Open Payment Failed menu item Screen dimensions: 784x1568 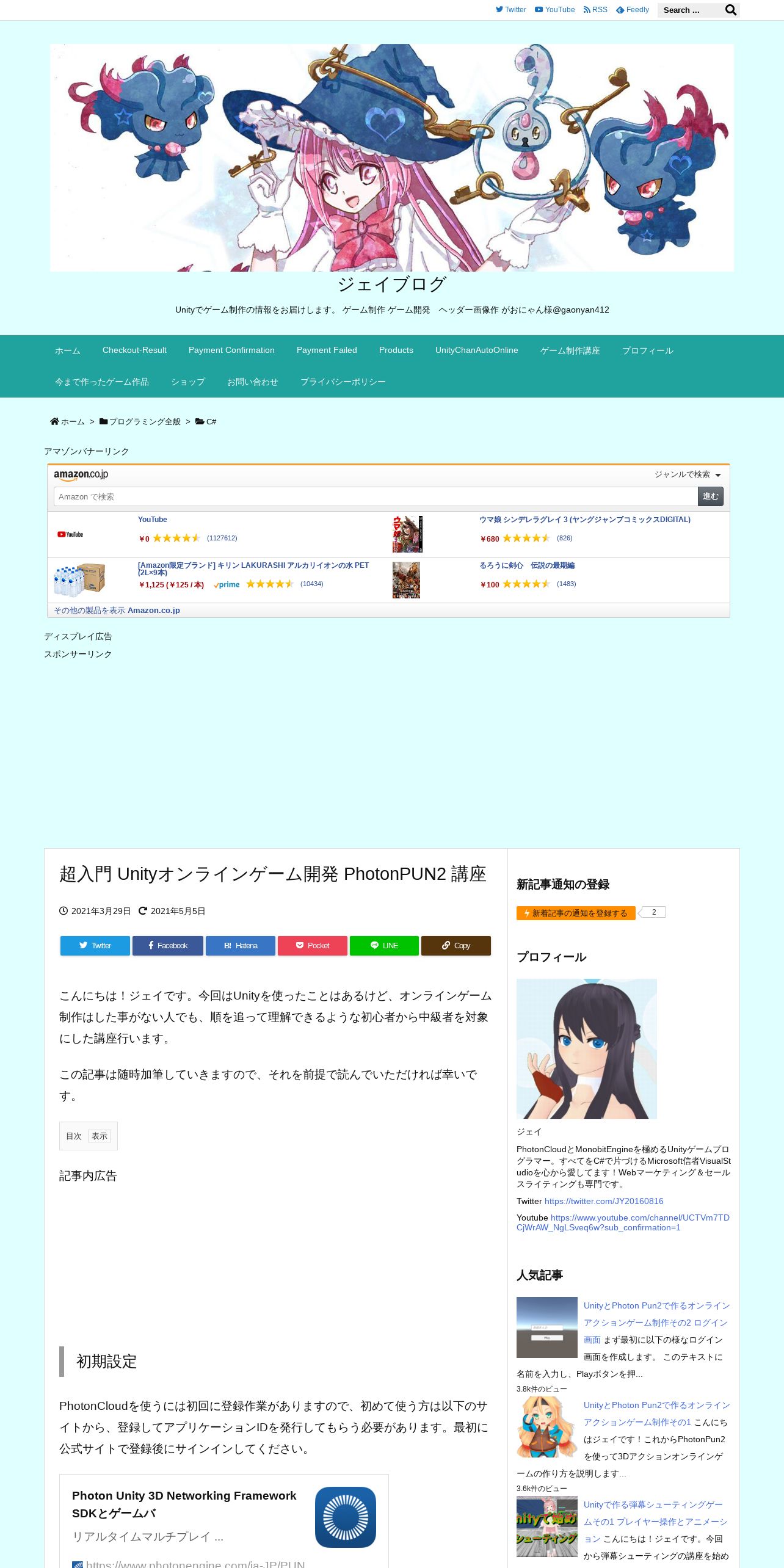tap(327, 350)
